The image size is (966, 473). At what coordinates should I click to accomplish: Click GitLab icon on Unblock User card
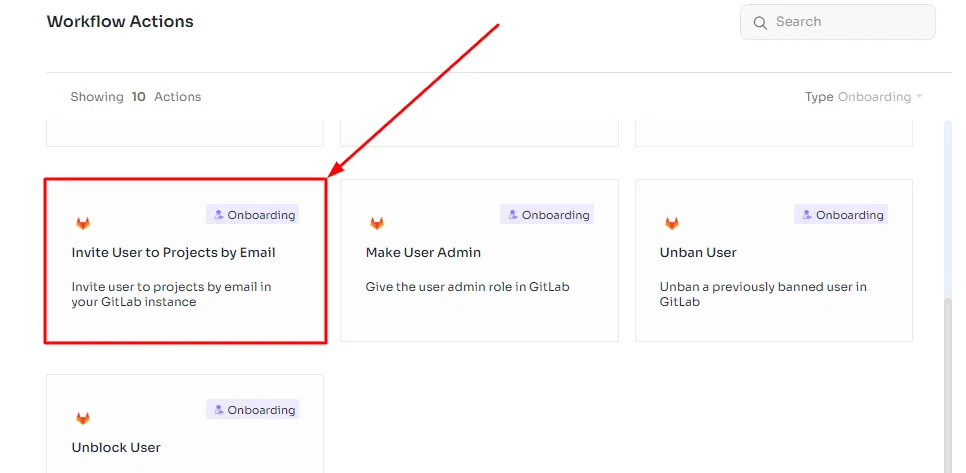click(x=83, y=418)
